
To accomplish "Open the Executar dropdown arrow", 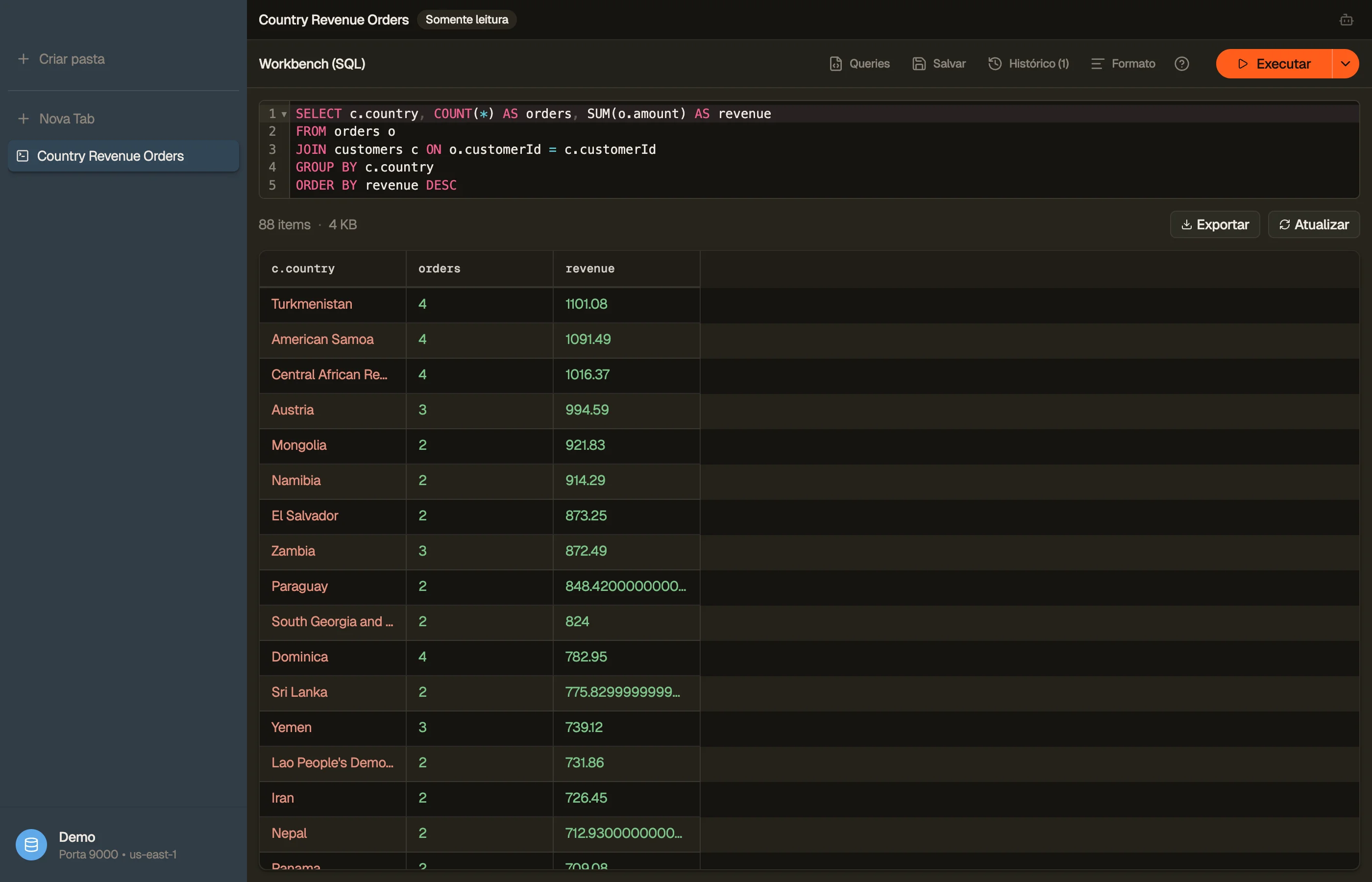I will point(1346,64).
